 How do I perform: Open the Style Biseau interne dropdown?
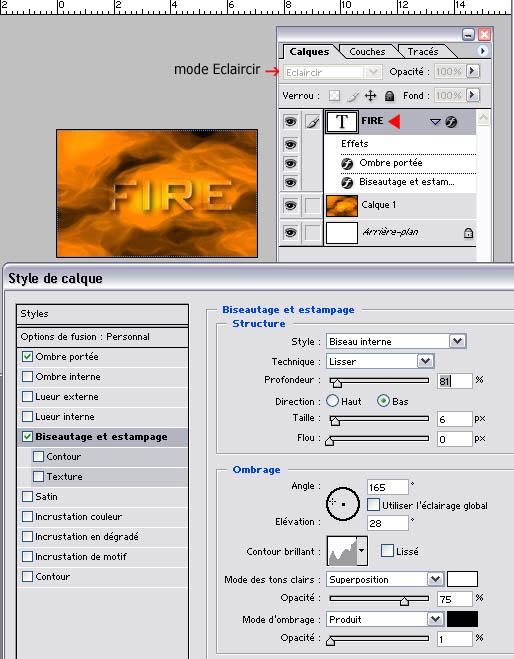(x=457, y=341)
